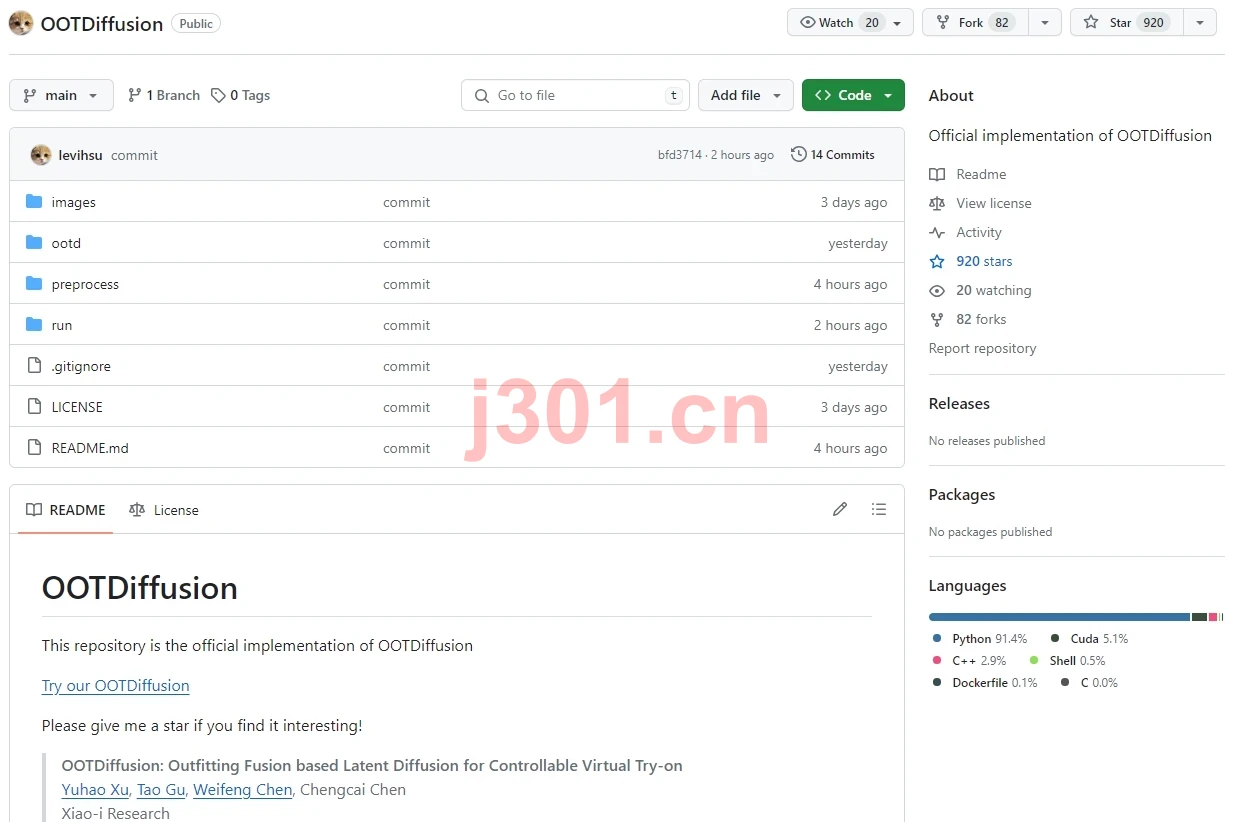Open the .gitignore file
The width and height of the screenshot is (1241, 822).
coord(81,366)
